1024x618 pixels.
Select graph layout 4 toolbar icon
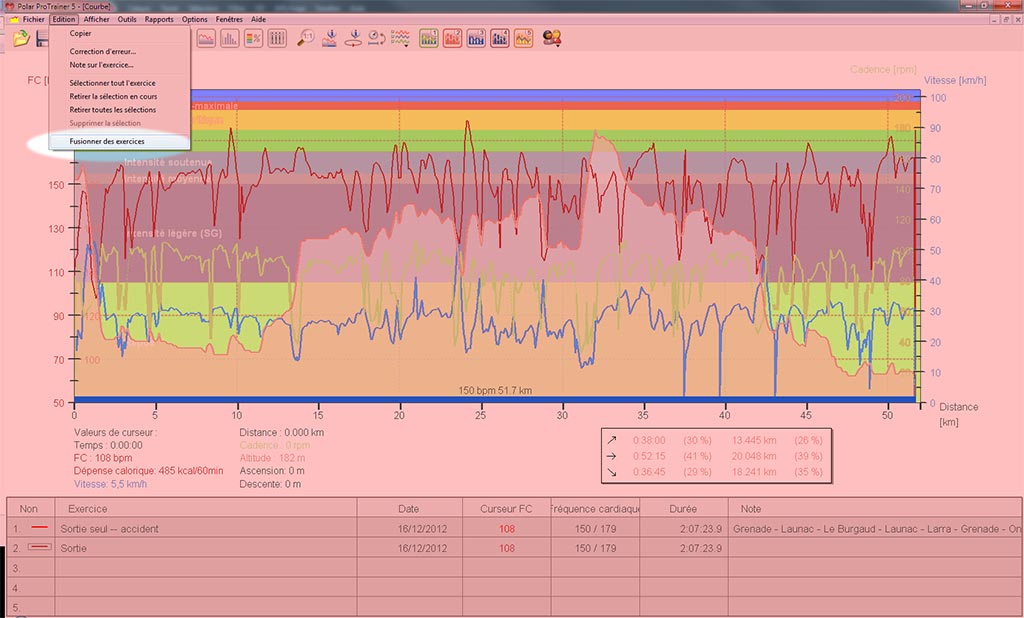500,39
